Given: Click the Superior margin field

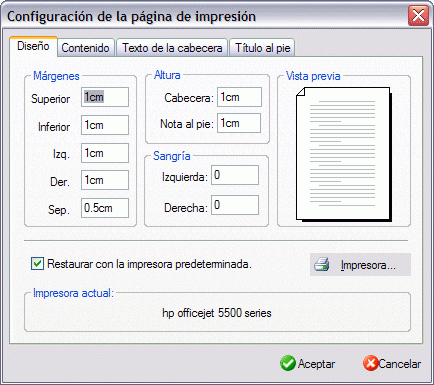Looking at the screenshot, I should [x=105, y=97].
